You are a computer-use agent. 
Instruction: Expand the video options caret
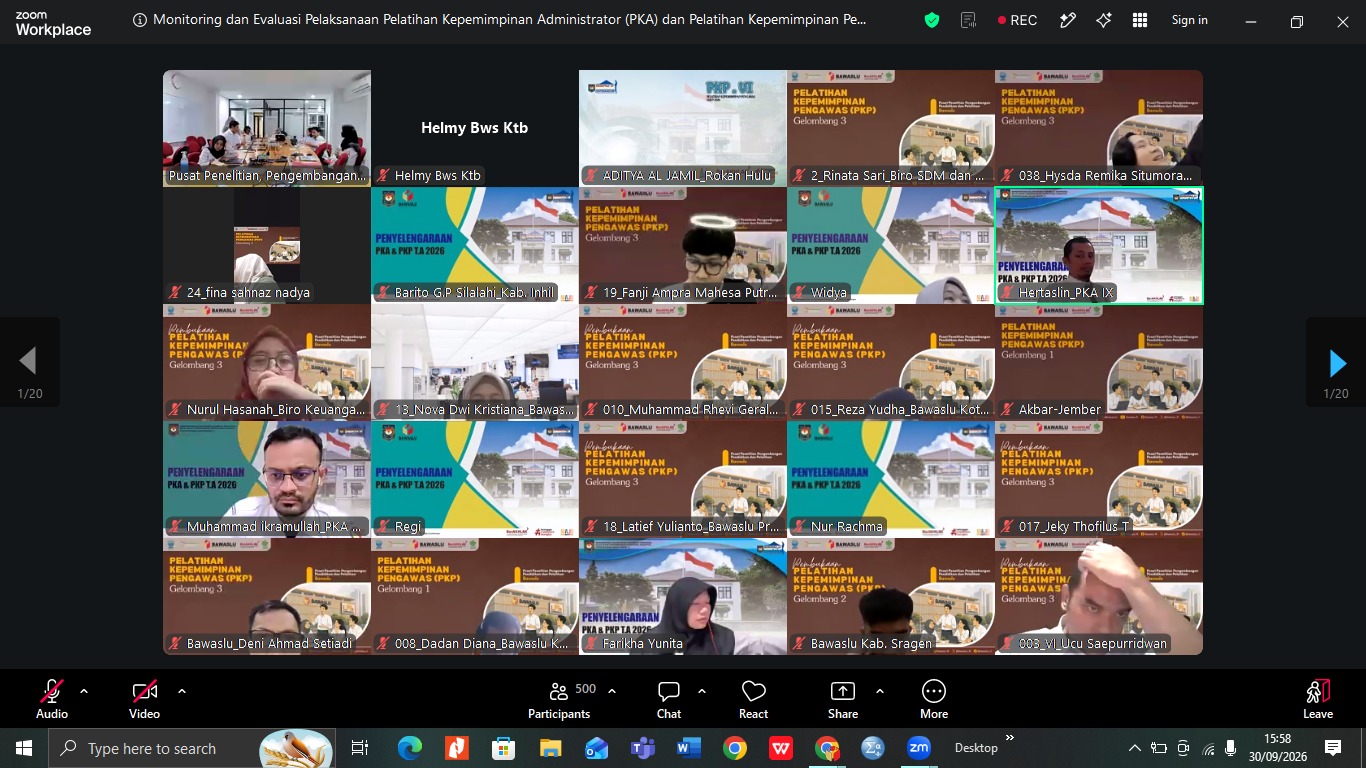coord(182,691)
